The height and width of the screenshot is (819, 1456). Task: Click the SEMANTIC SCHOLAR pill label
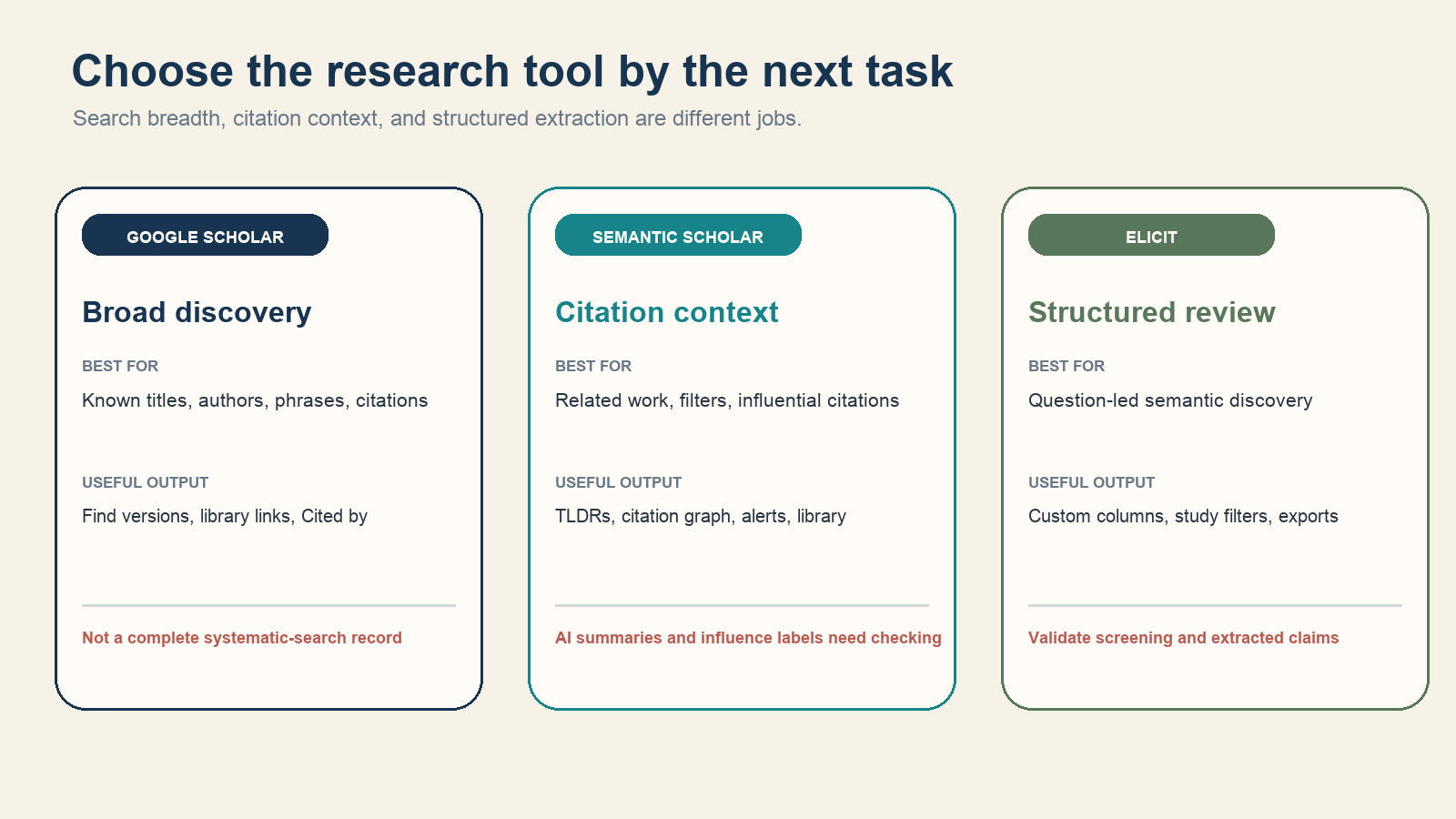(678, 236)
